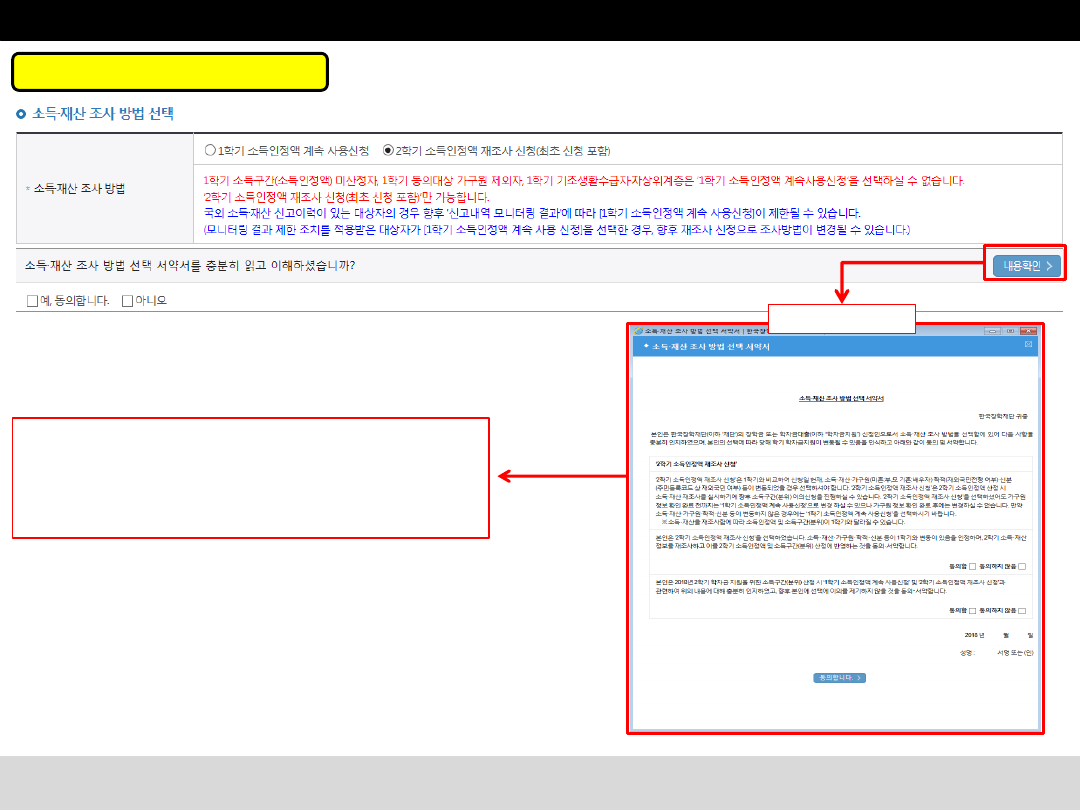Check the 예, 동의합니다 checkbox
The image size is (1080, 810).
pos(33,300)
